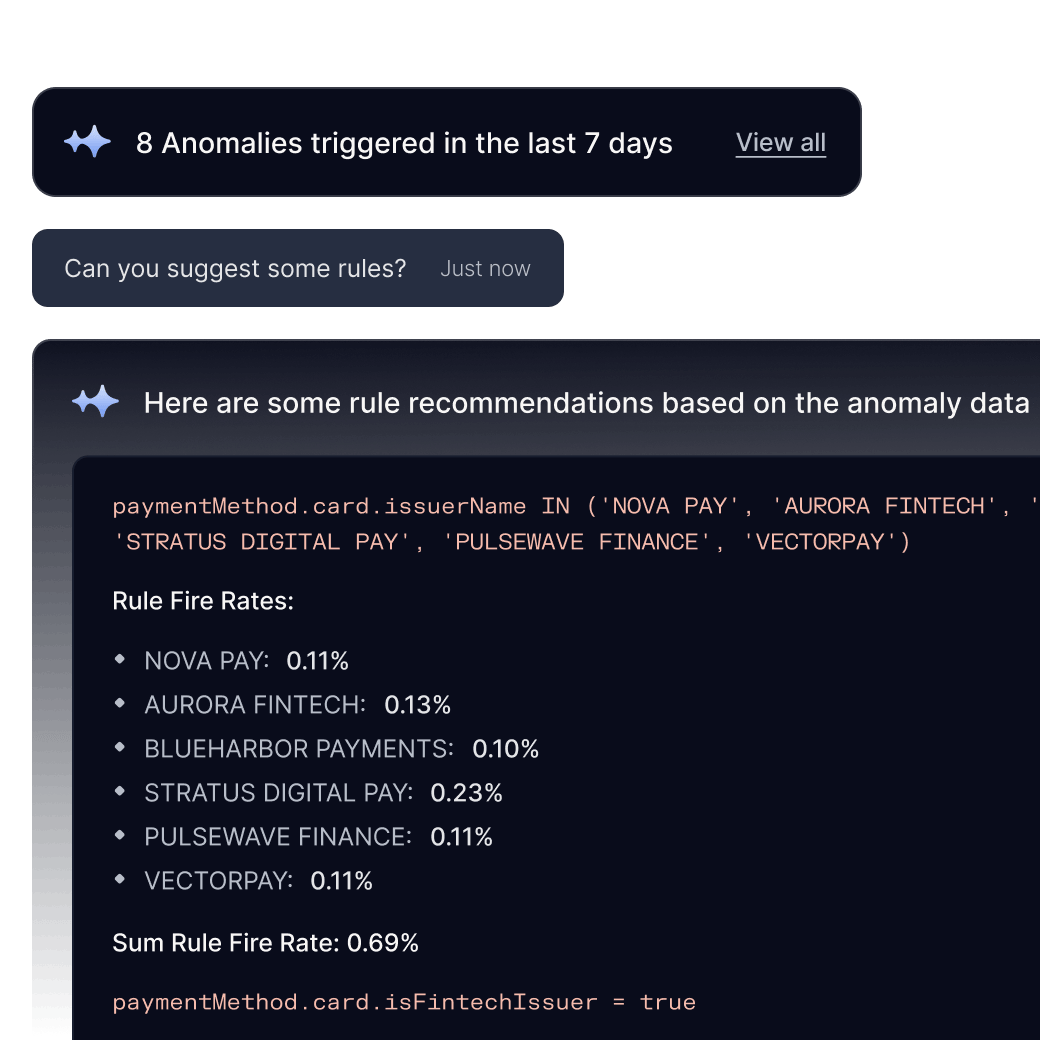Click the BLUEHARBOR PAYMENTS bullet marker
The image size is (1040, 1040).
pos(119,748)
